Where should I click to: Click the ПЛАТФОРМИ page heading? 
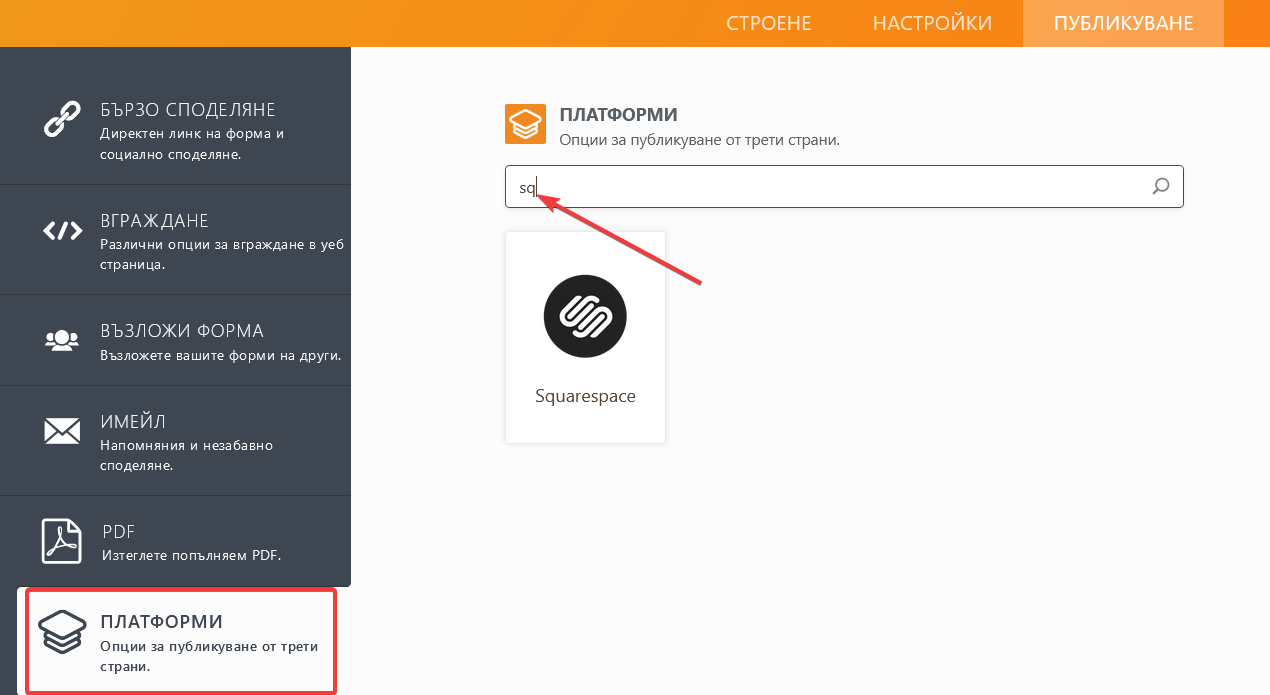click(619, 115)
